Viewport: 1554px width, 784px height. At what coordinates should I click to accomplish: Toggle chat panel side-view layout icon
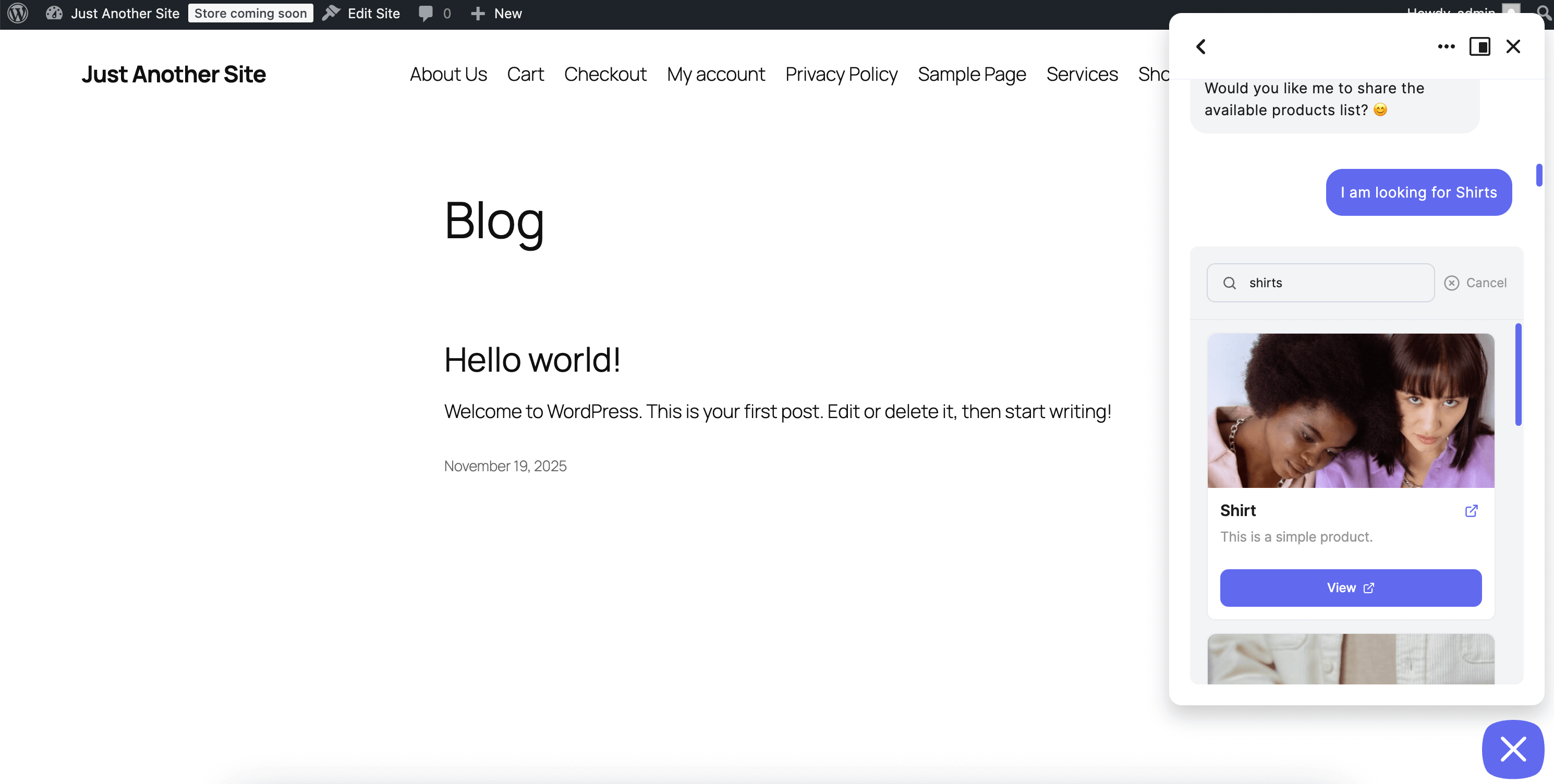1479,46
